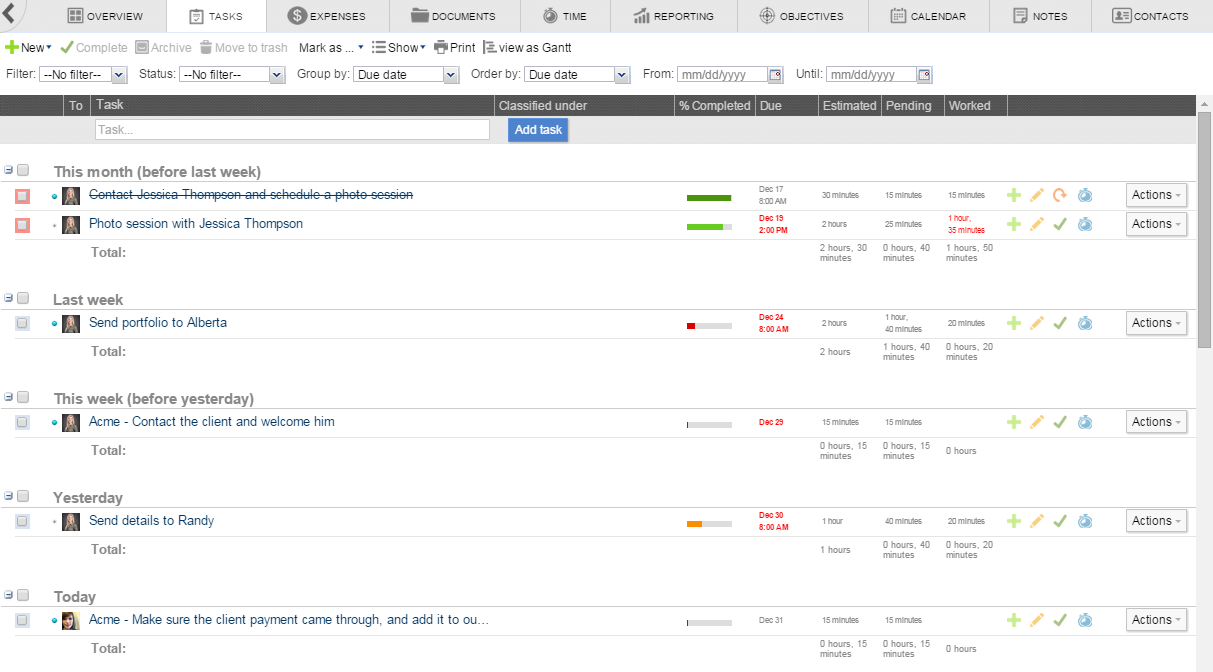
Task: Check the Send details to Randy checkbox
Action: click(x=22, y=521)
